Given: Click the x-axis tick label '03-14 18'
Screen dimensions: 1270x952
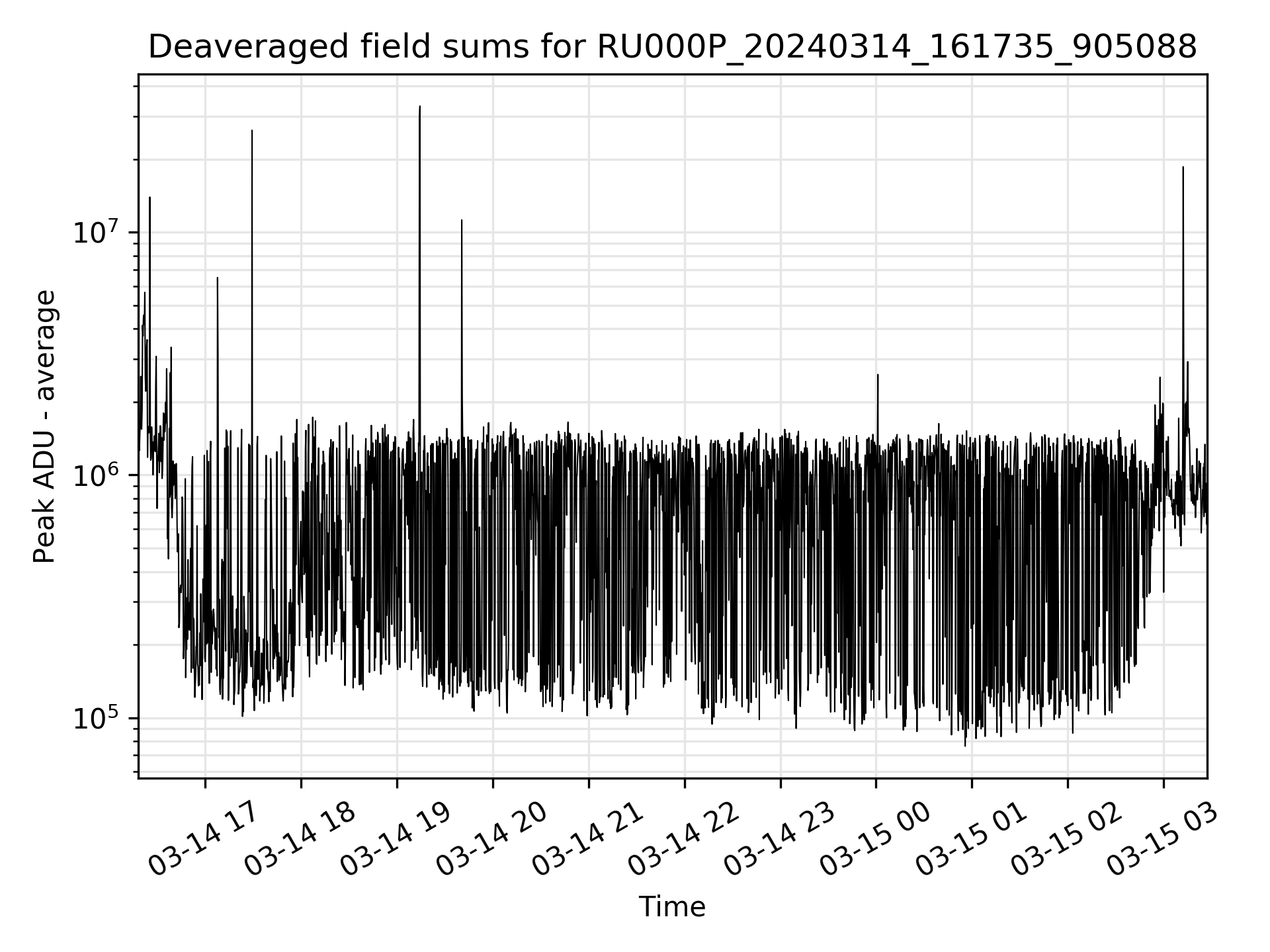Looking at the screenshot, I should click(299, 839).
